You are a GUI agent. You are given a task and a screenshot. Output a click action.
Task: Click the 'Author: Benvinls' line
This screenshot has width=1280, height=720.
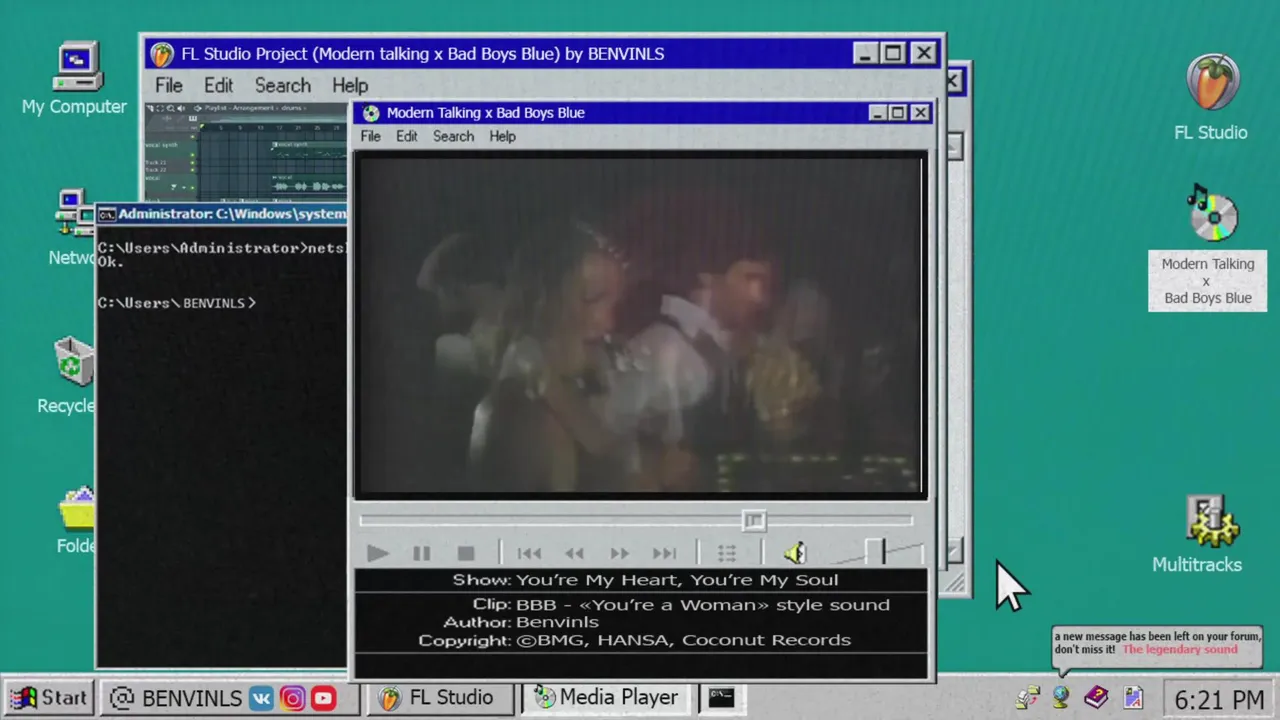(x=521, y=622)
